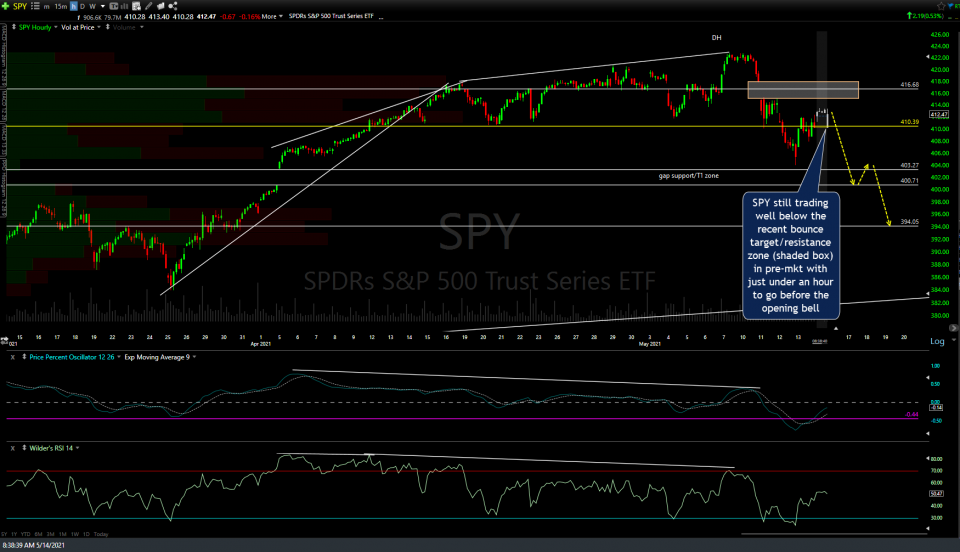The image size is (960, 552).
Task: Click the SPY ticker symbol field
Action: pyautogui.click(x=20, y=6)
